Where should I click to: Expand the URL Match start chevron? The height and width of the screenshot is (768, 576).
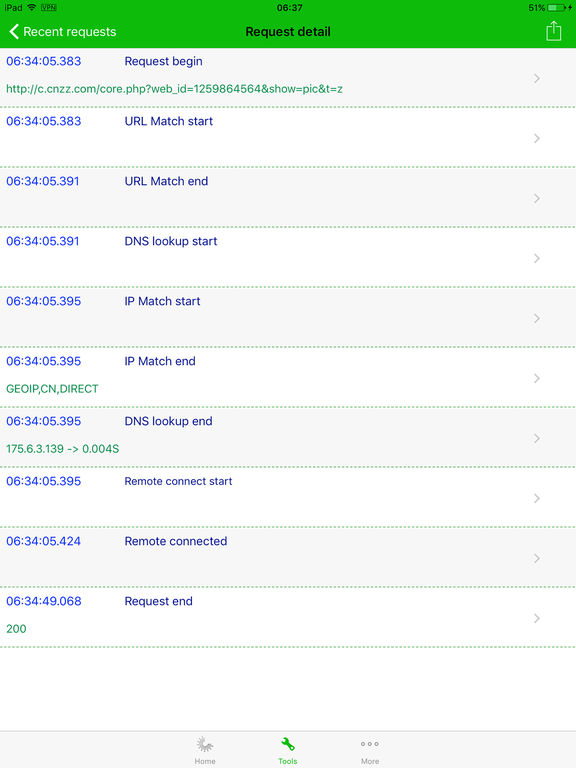537,138
